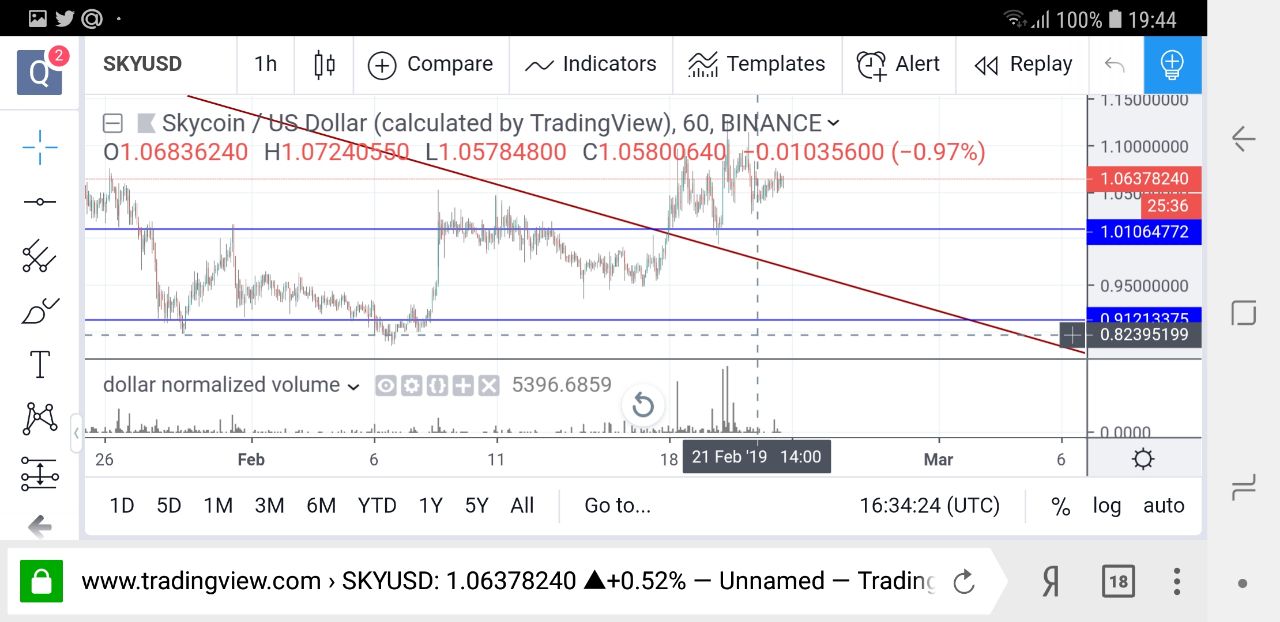Click the green secure lock icon
Viewport: 1280px width, 622px height.
(41, 581)
